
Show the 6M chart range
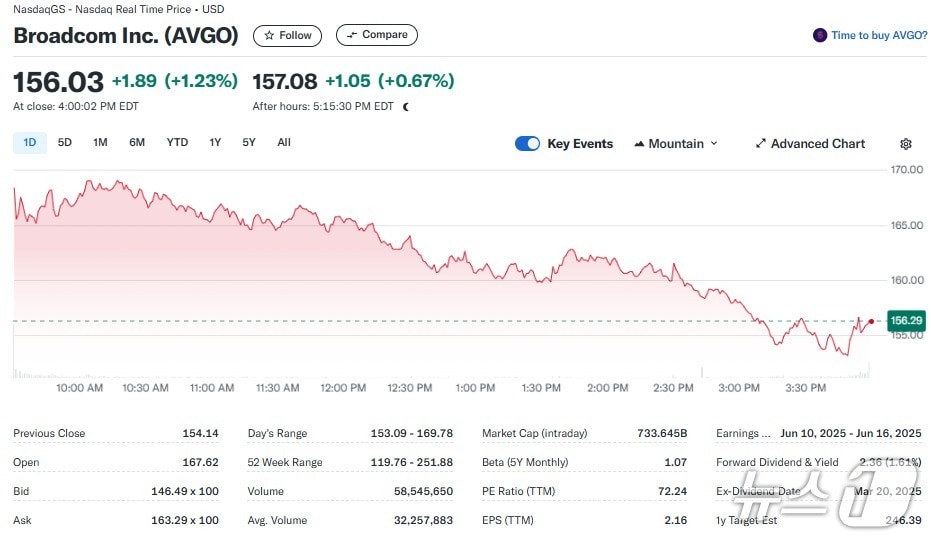click(137, 142)
